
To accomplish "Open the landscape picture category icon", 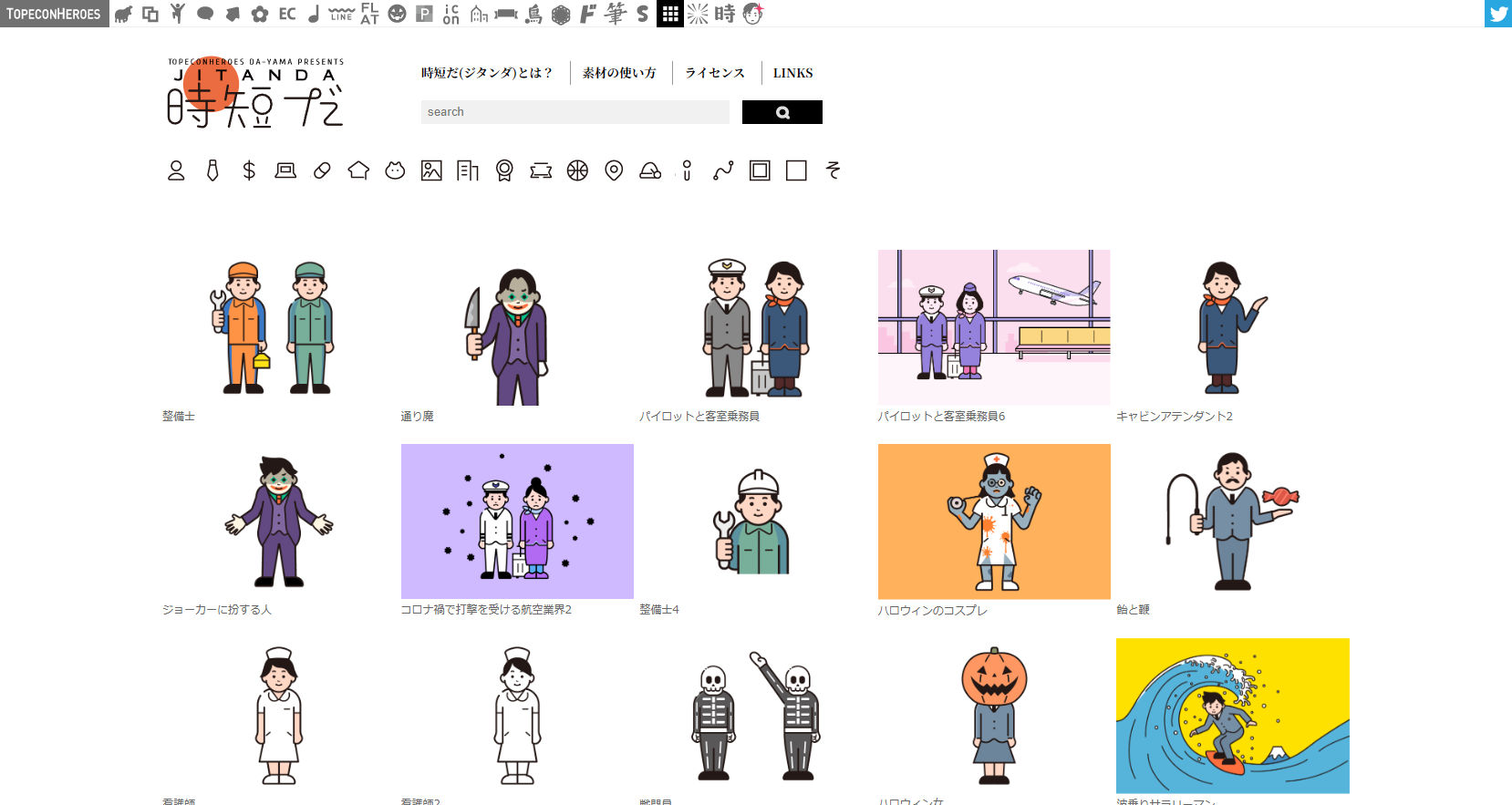I will pos(431,170).
